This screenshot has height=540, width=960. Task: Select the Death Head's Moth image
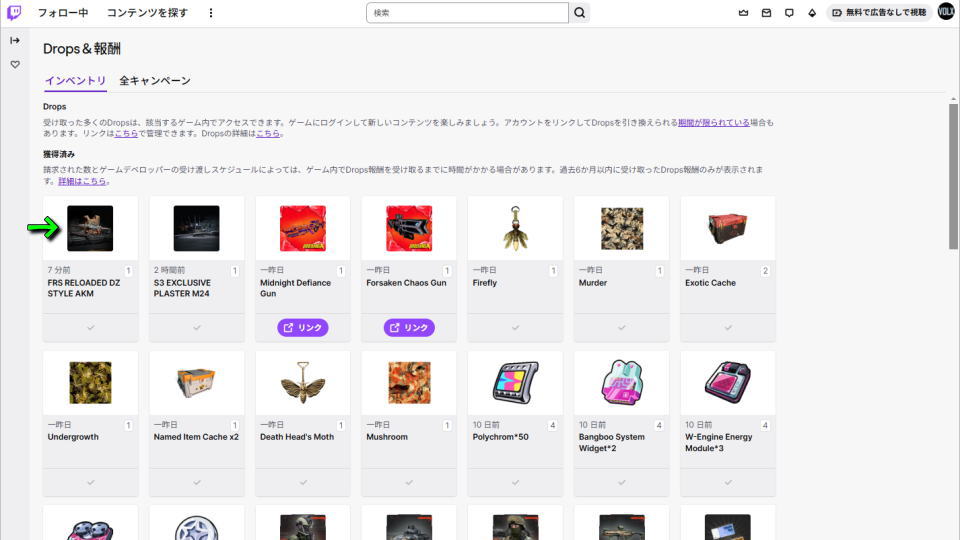coord(302,383)
